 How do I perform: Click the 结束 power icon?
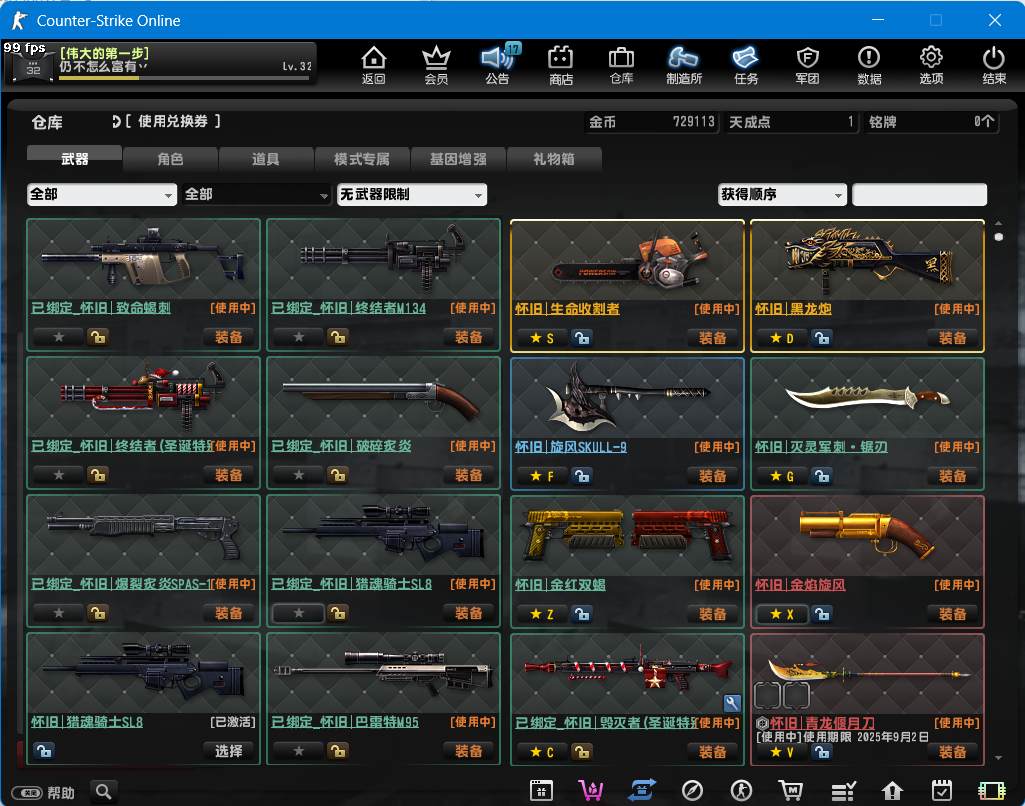pos(994,65)
